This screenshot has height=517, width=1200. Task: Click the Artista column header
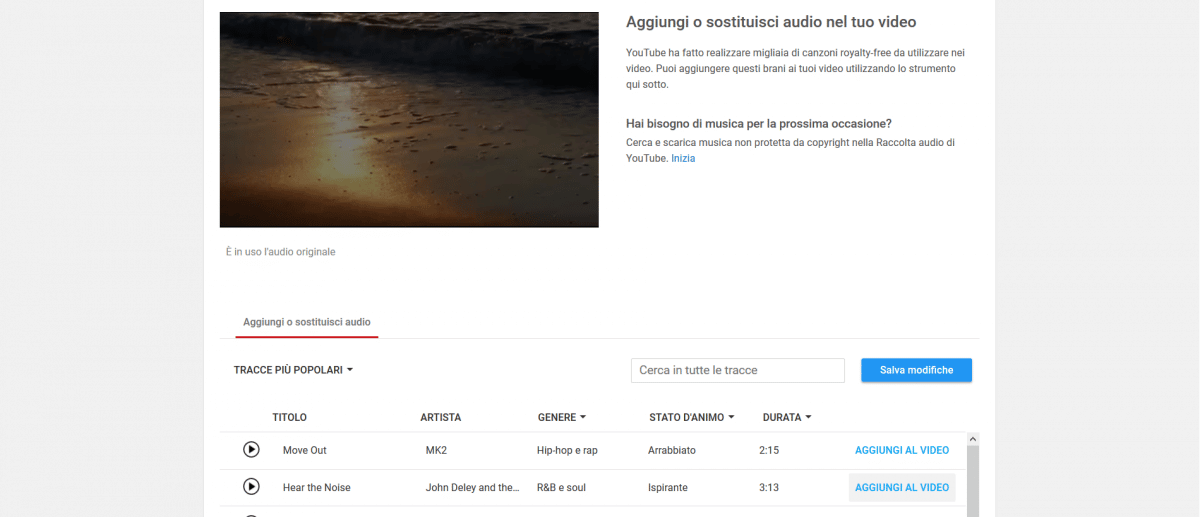tap(440, 417)
